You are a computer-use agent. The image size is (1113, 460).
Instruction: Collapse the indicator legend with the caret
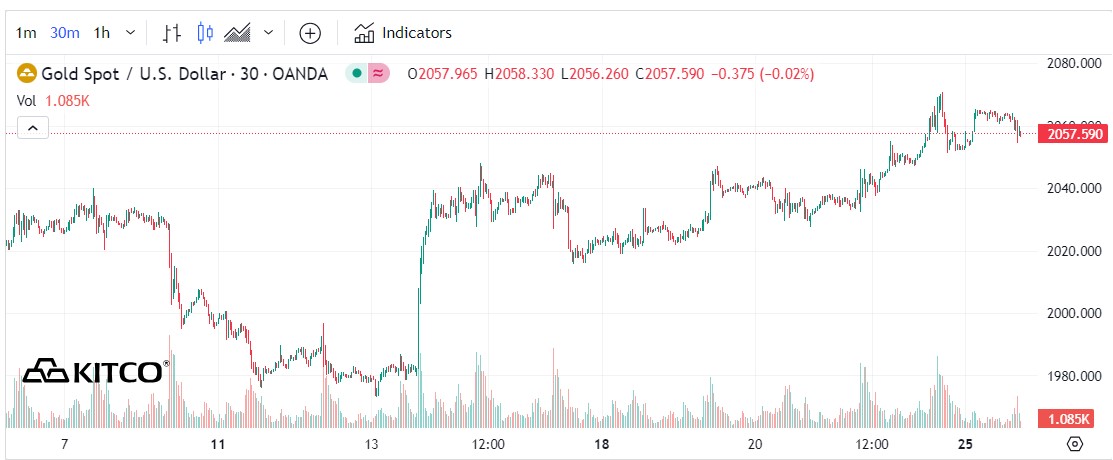tap(32, 128)
